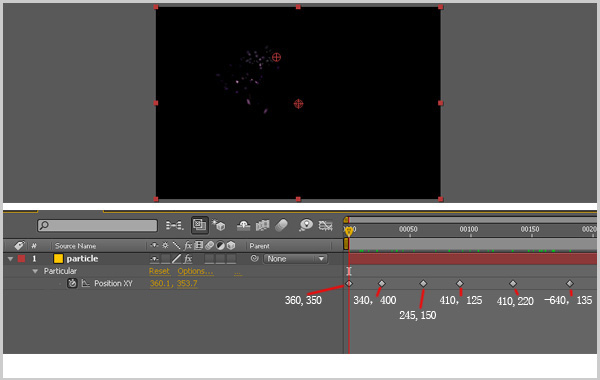Enable motion blur toolbar icon
This screenshot has height=380, width=600.
pyautogui.click(x=281, y=225)
